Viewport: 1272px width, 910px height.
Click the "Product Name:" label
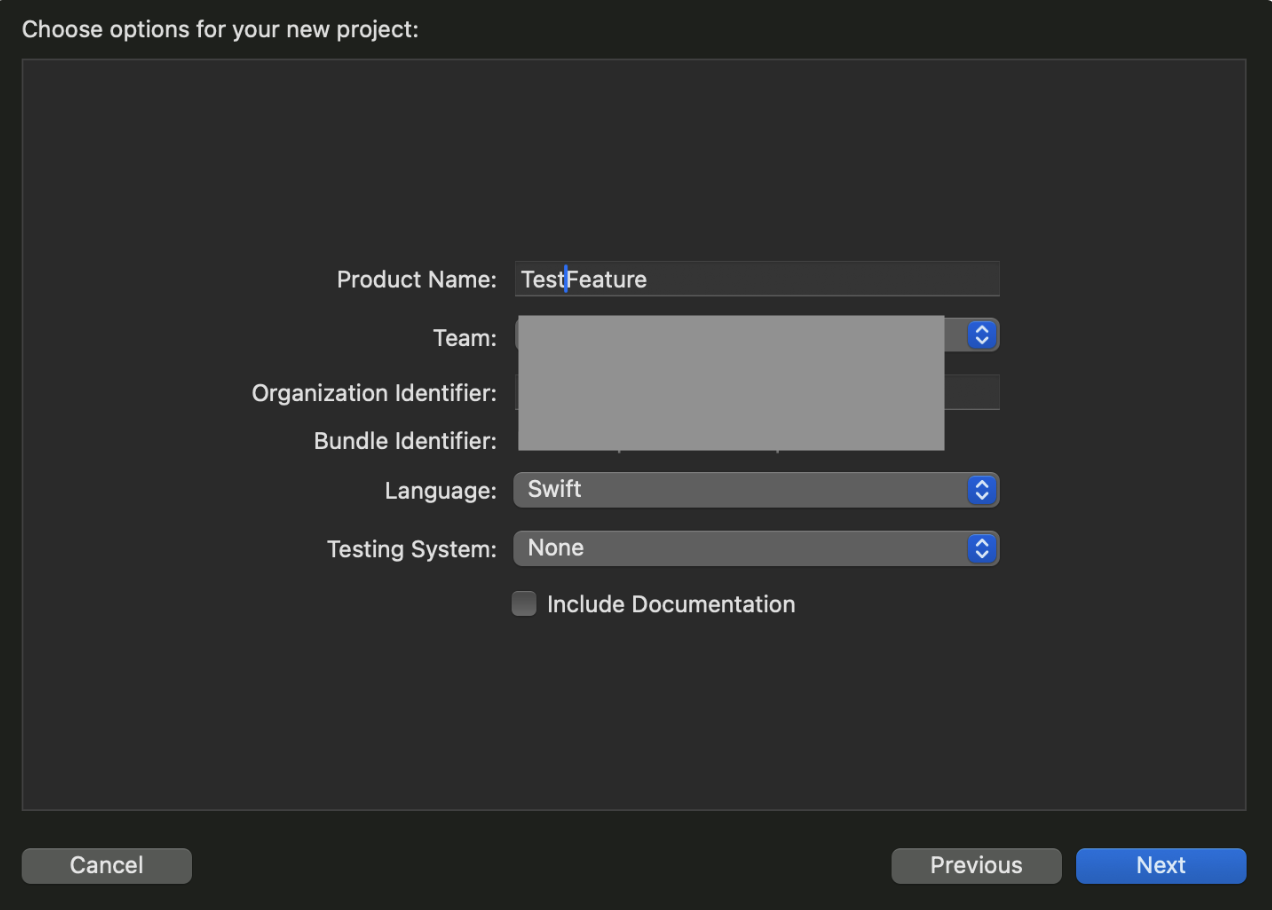[x=416, y=279]
